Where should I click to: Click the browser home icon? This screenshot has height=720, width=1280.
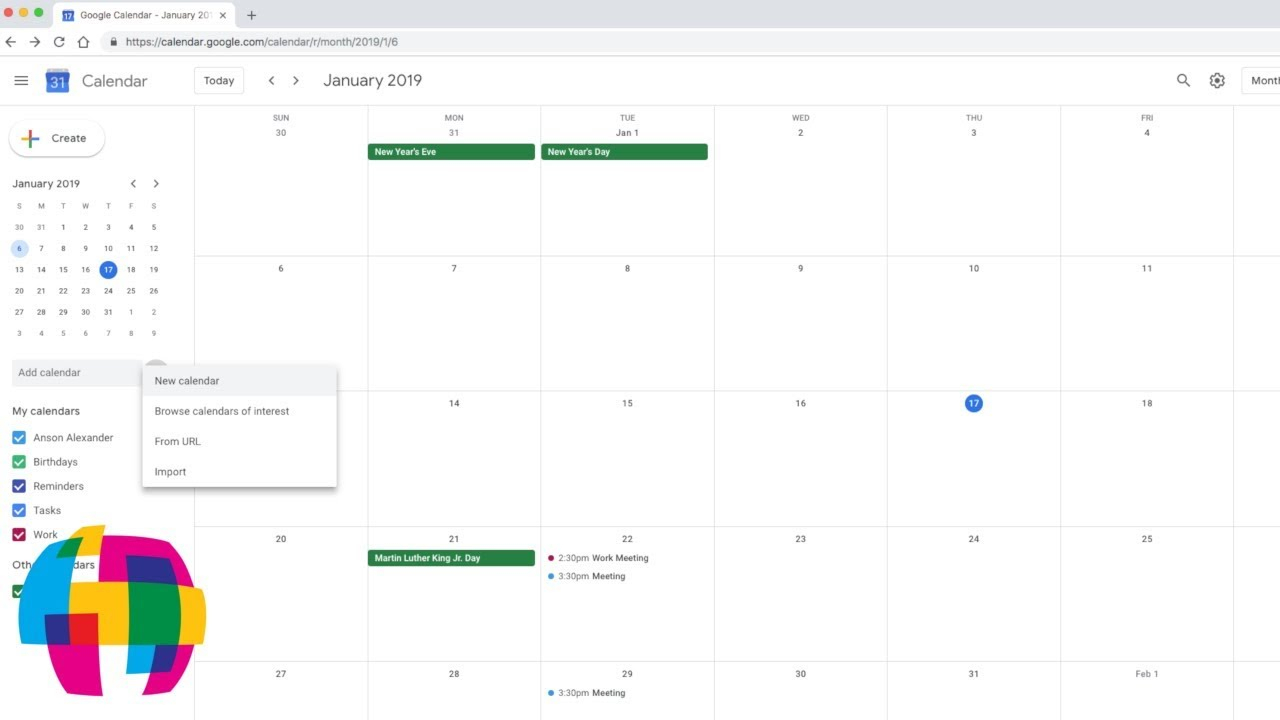coord(83,42)
